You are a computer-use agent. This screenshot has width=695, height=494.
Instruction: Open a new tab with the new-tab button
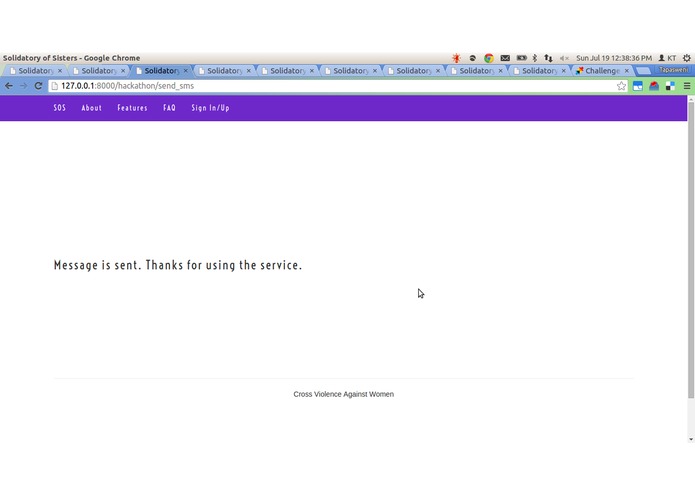(643, 70)
